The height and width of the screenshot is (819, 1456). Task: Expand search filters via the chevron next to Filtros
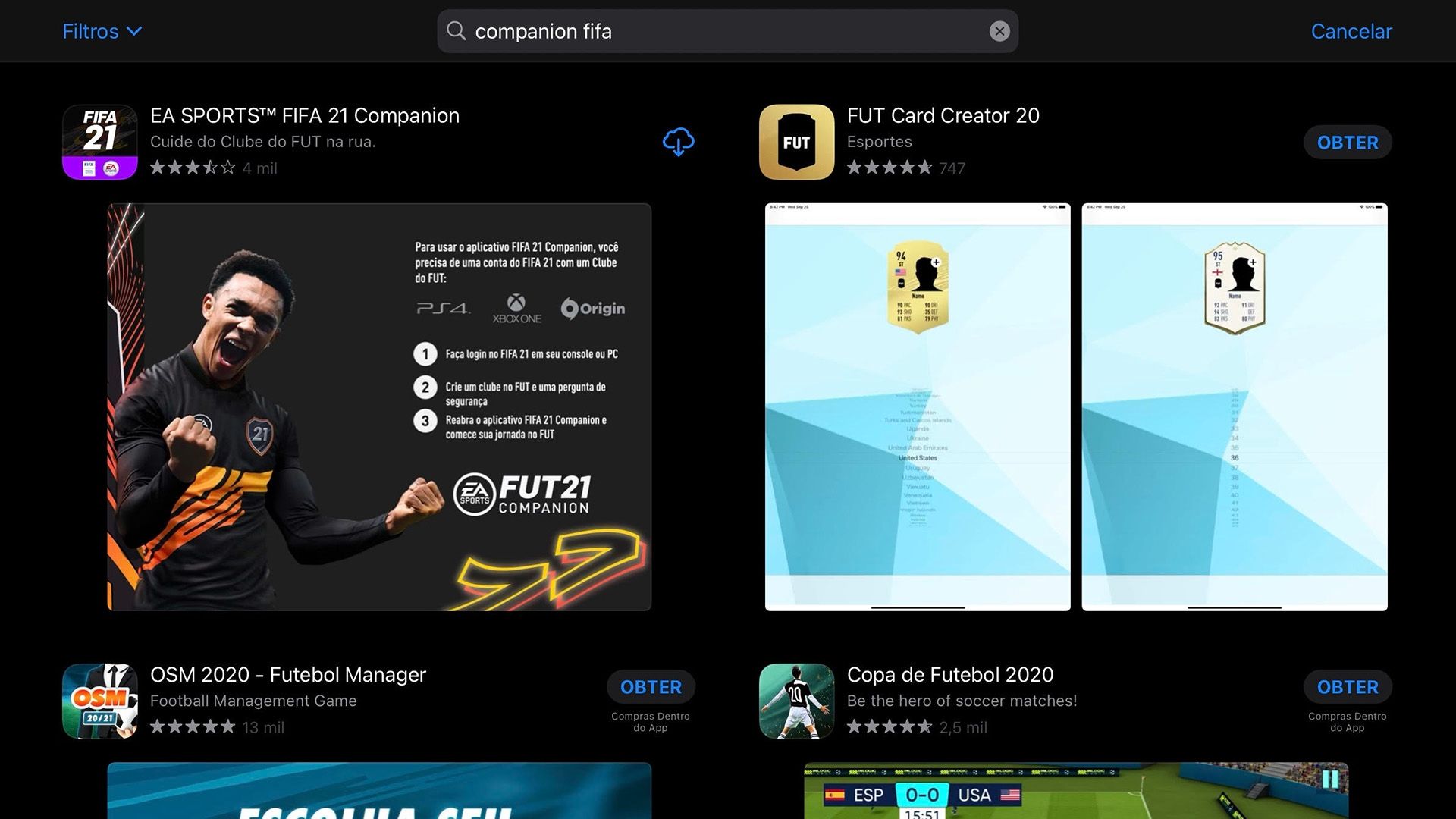(135, 32)
